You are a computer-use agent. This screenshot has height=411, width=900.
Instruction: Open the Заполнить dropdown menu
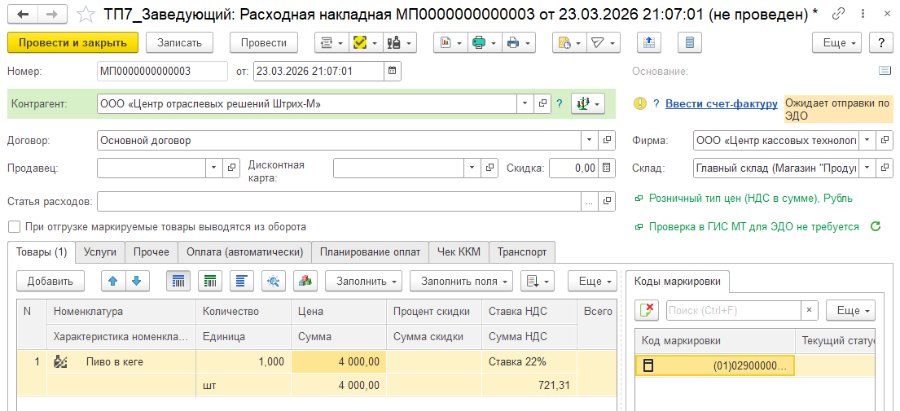[x=364, y=281]
